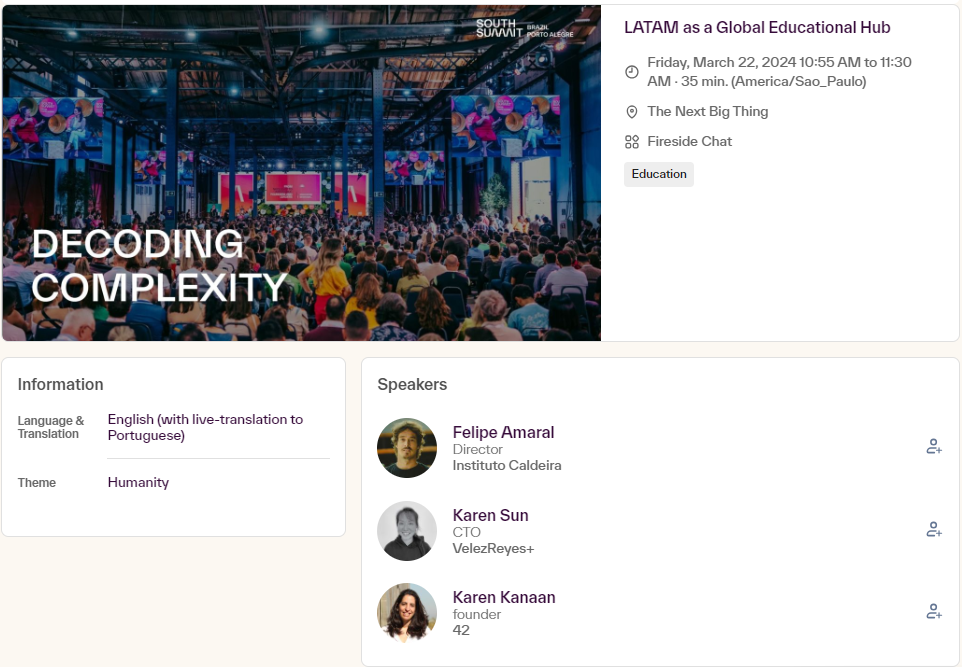
Task: Add Felipe Amaral as a contact
Action: click(x=934, y=446)
